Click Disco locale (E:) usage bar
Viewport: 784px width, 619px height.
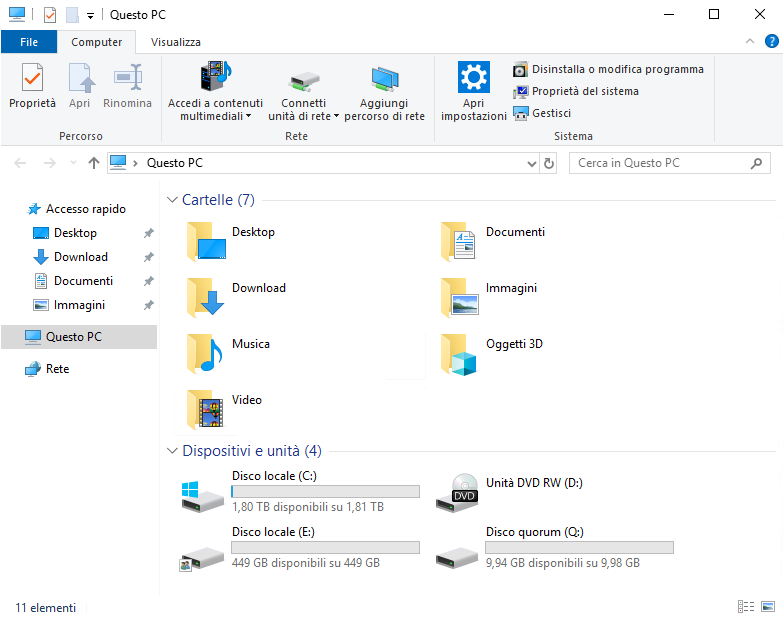pyautogui.click(x=326, y=548)
